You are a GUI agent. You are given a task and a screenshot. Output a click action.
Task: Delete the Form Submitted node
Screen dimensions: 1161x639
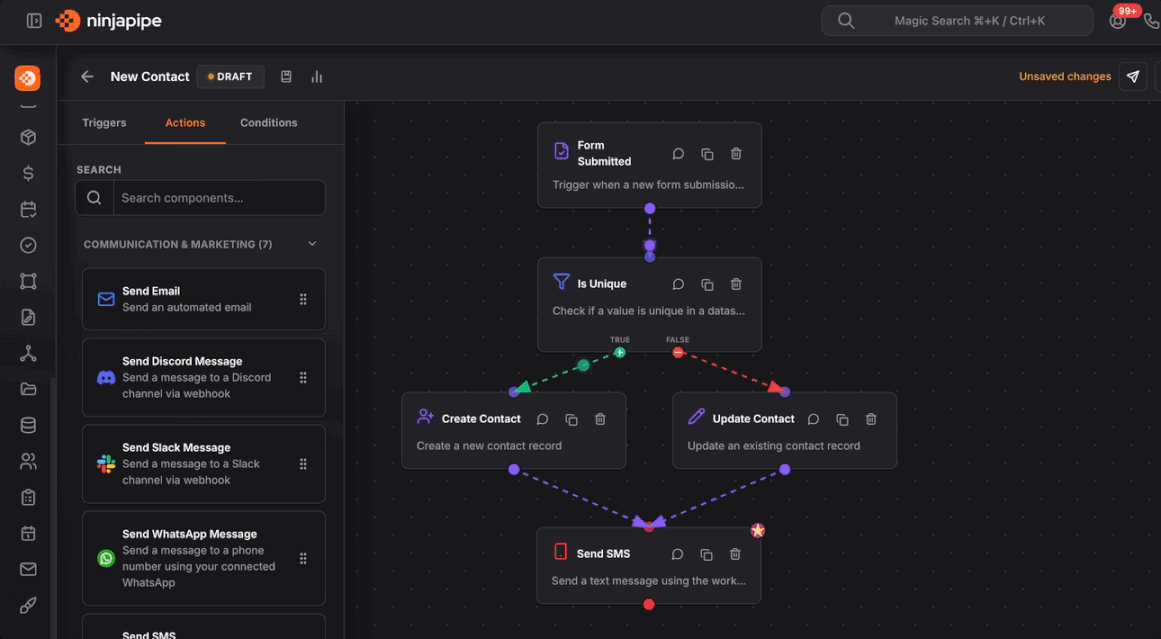736,154
